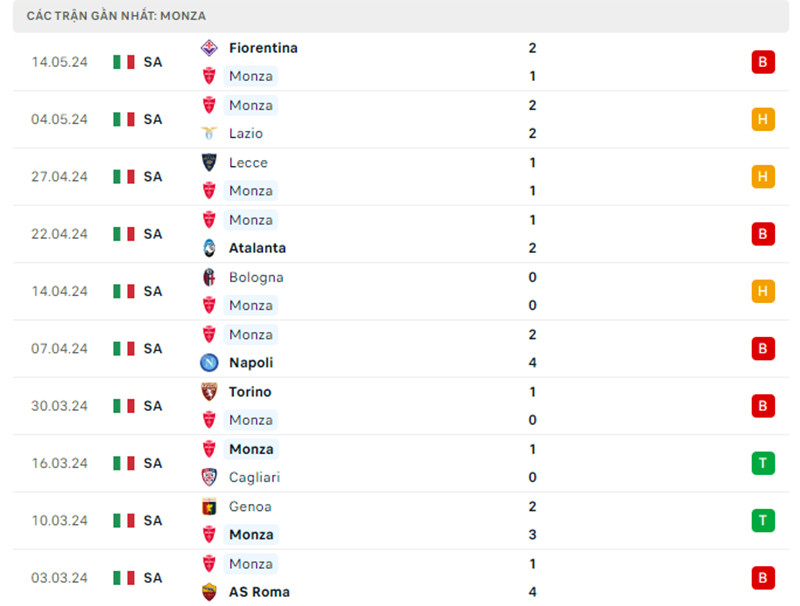The width and height of the screenshot is (800, 606).
Task: Click the Cagliari club crest icon
Action: (x=210, y=477)
